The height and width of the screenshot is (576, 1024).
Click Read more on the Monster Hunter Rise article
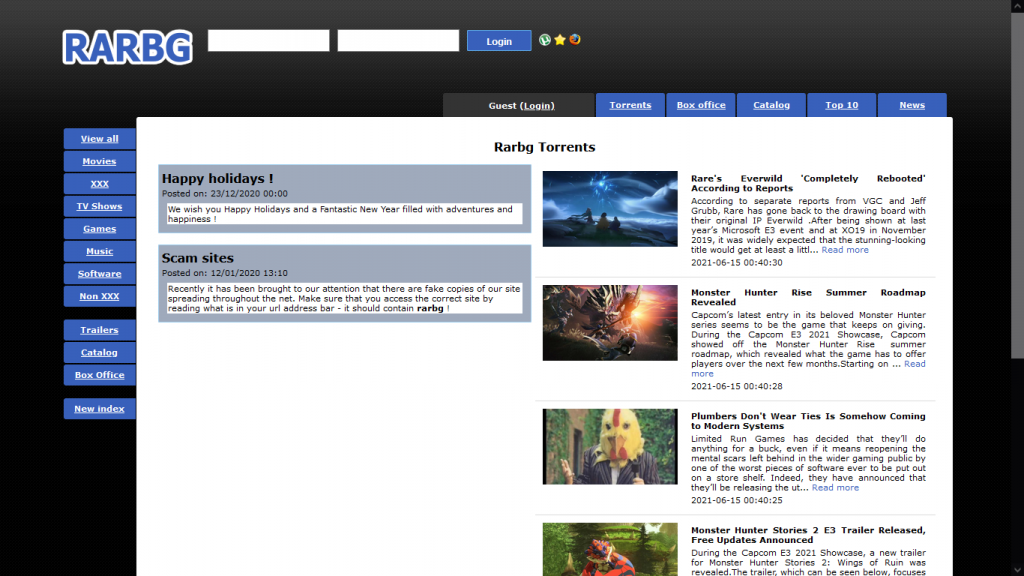914,364
